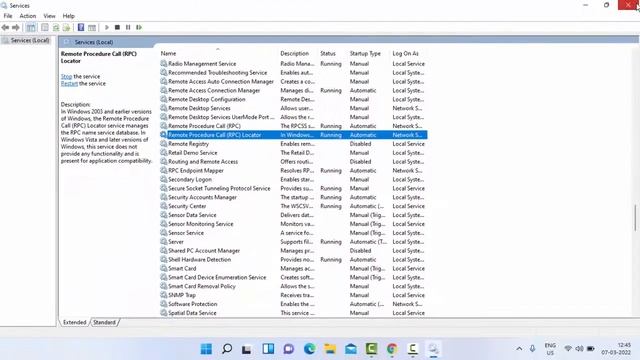Click the Smart Card service icon
This screenshot has width=640, height=360.
(x=164, y=269)
